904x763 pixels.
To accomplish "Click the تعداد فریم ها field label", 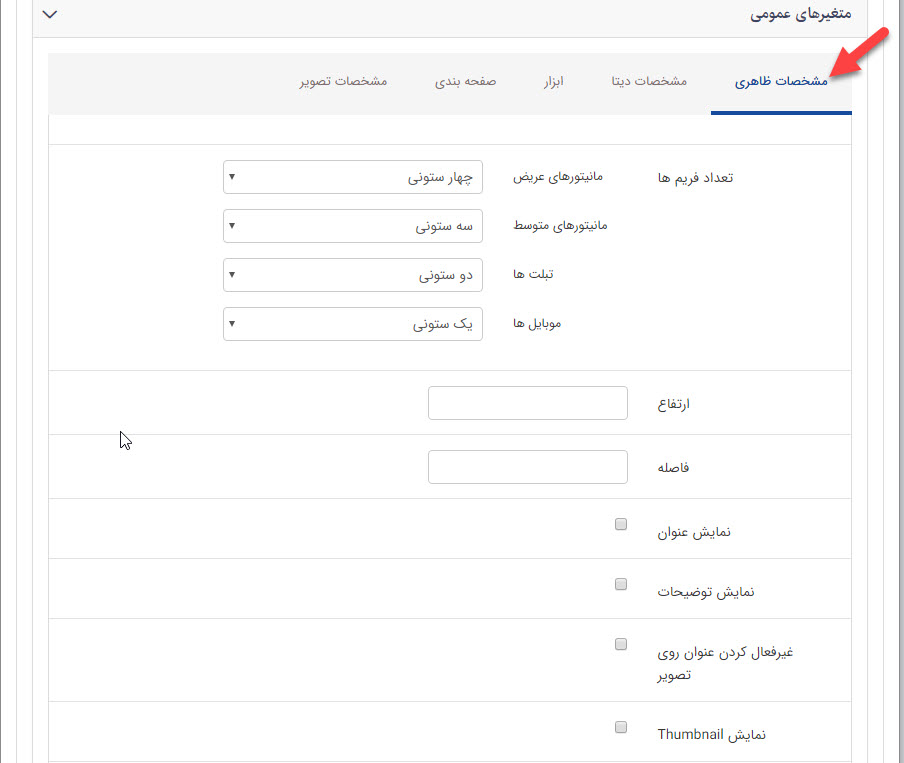I will tap(696, 176).
